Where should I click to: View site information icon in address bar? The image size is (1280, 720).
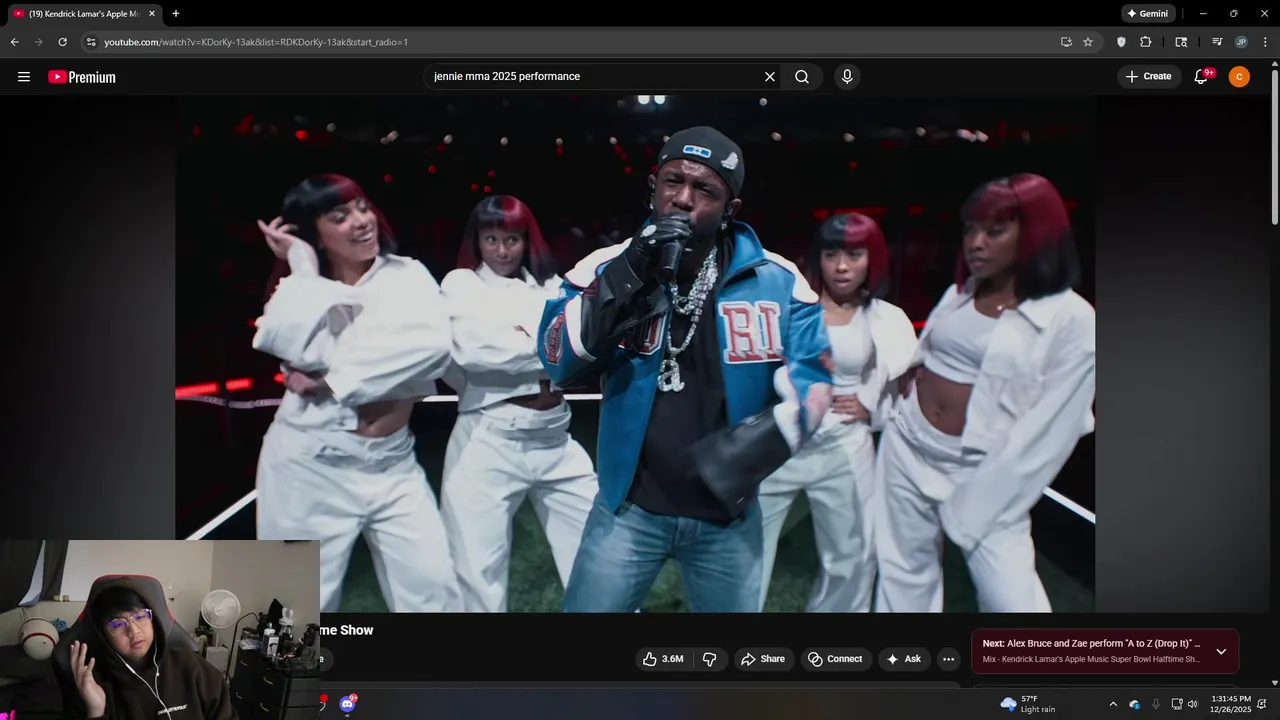pos(91,42)
